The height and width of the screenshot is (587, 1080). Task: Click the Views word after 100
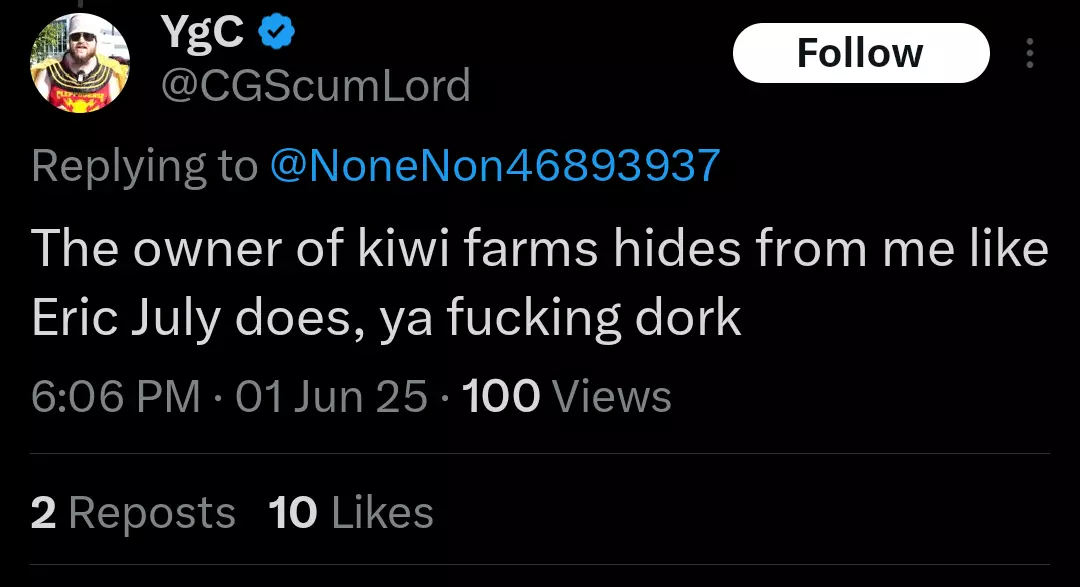[x=612, y=397]
